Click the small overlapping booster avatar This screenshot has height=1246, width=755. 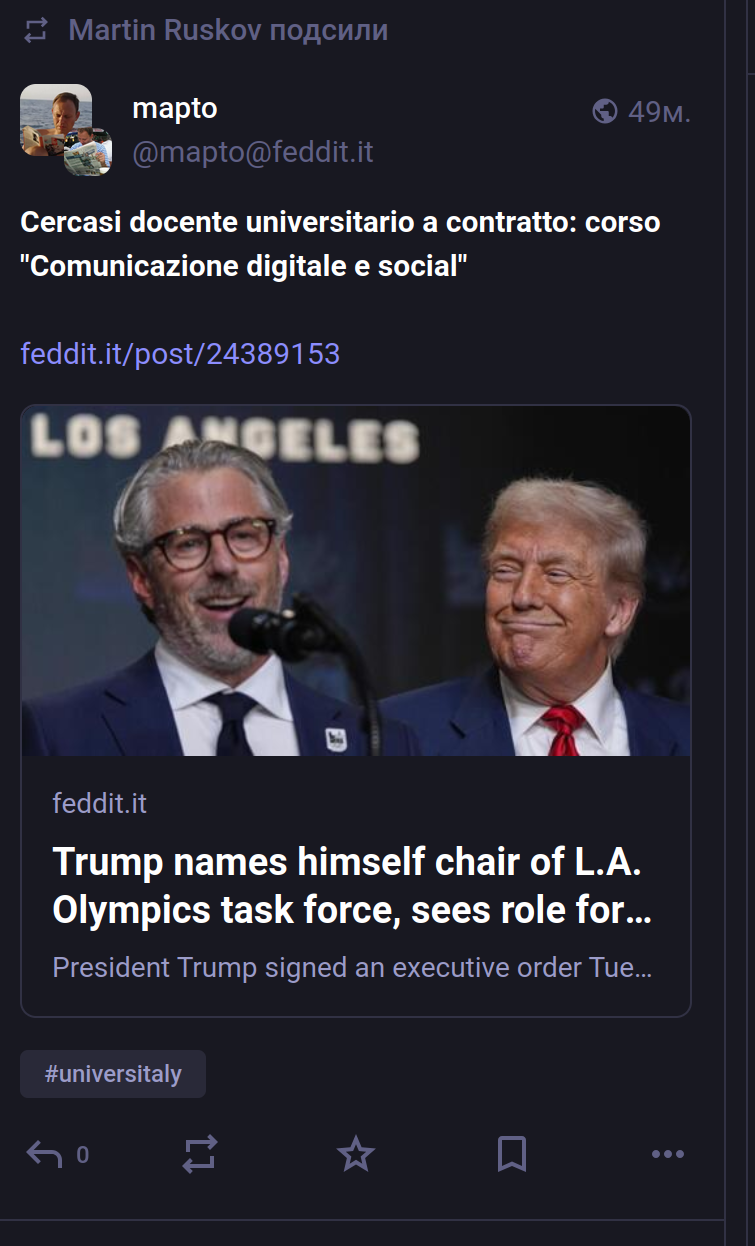89,151
